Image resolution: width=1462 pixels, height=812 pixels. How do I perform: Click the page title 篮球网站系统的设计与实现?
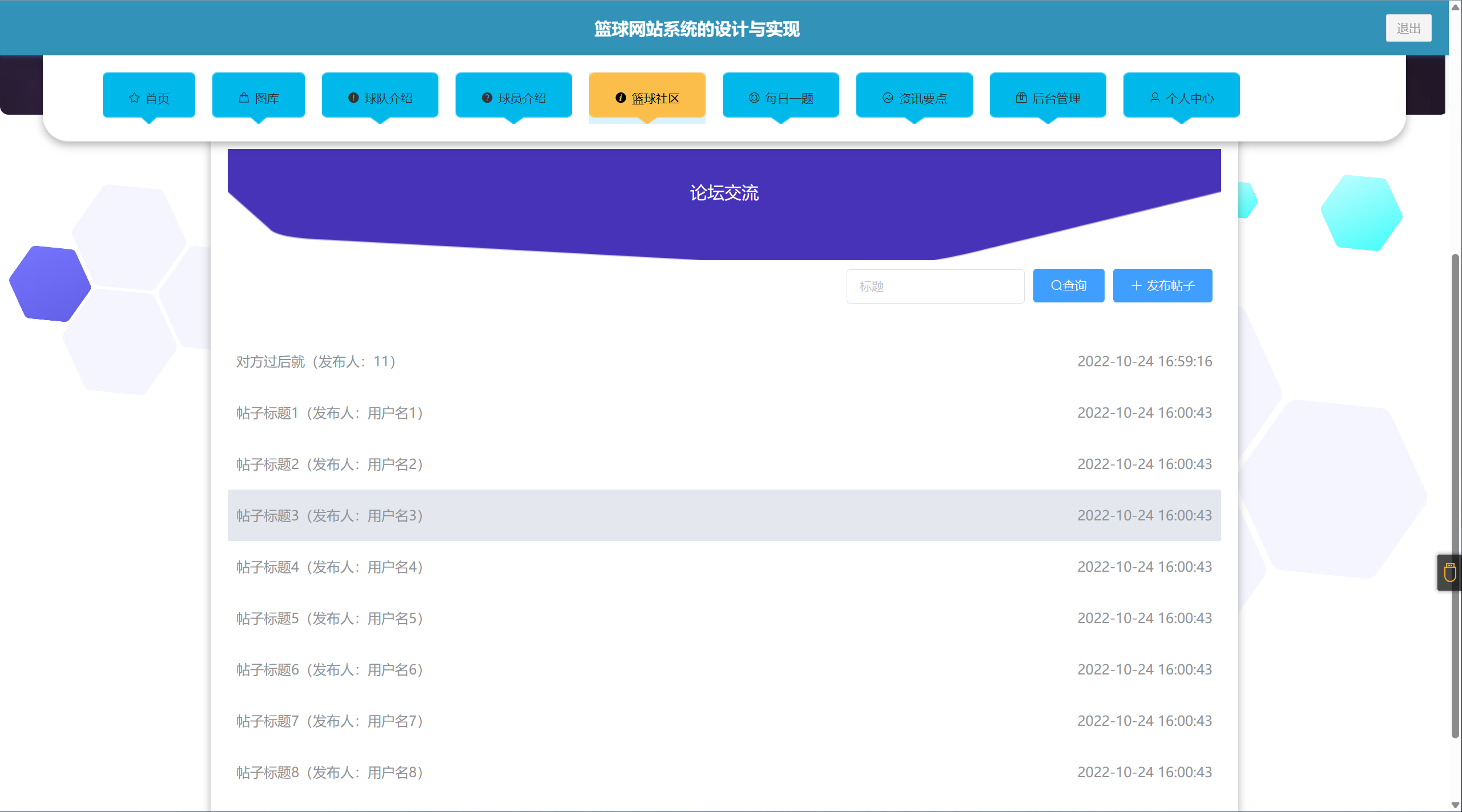696,29
